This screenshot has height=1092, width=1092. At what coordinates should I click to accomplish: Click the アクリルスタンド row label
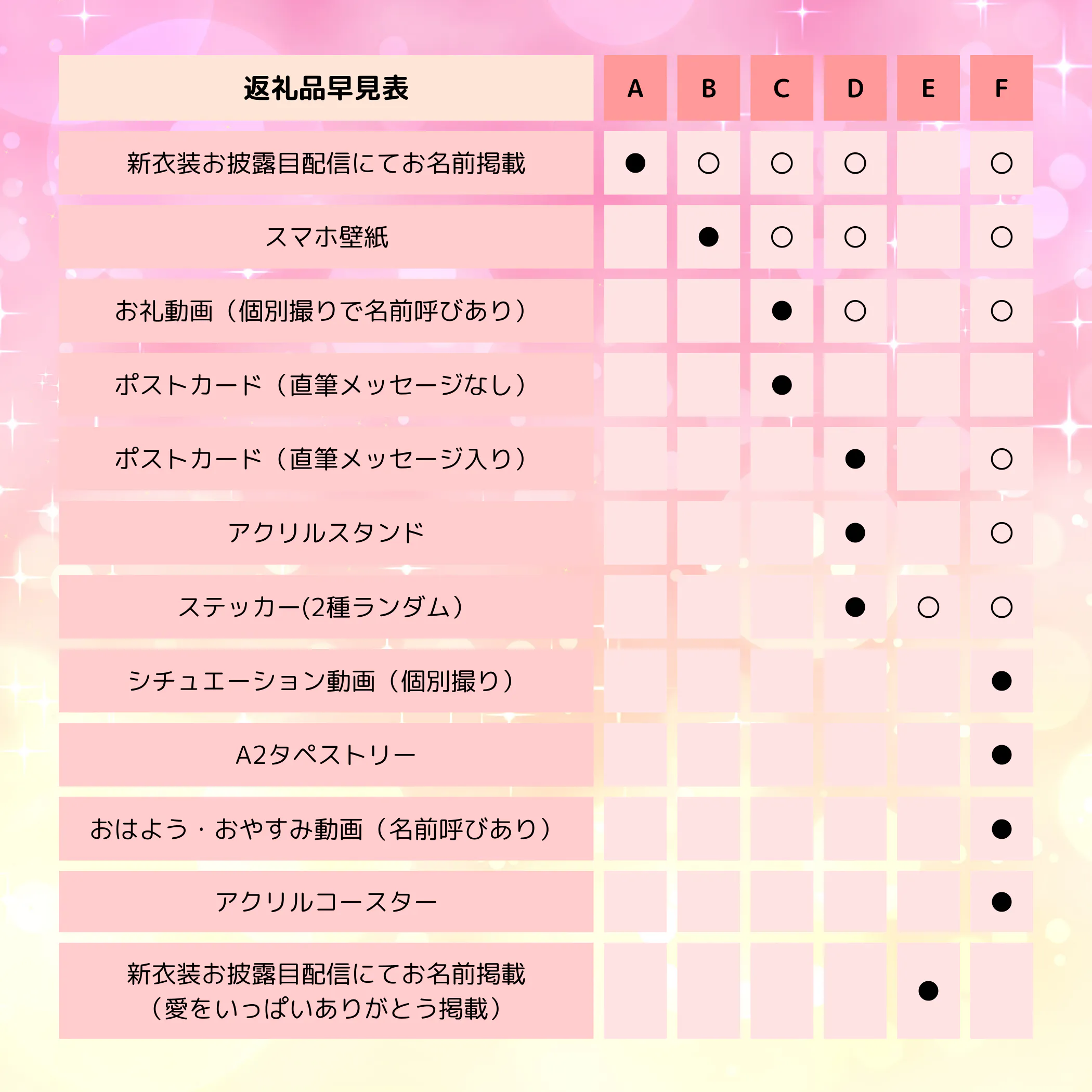(326, 533)
